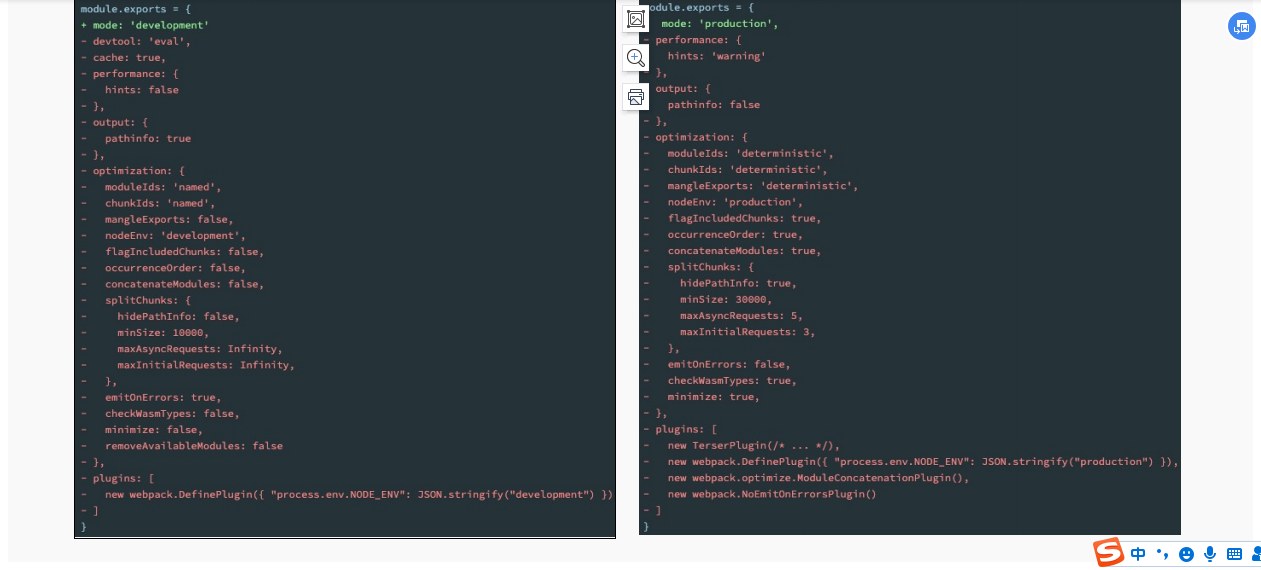Viewport: 1261px width, 570px height.
Task: Click the line "maxInitialRequests: 3,"
Action: coord(747,331)
